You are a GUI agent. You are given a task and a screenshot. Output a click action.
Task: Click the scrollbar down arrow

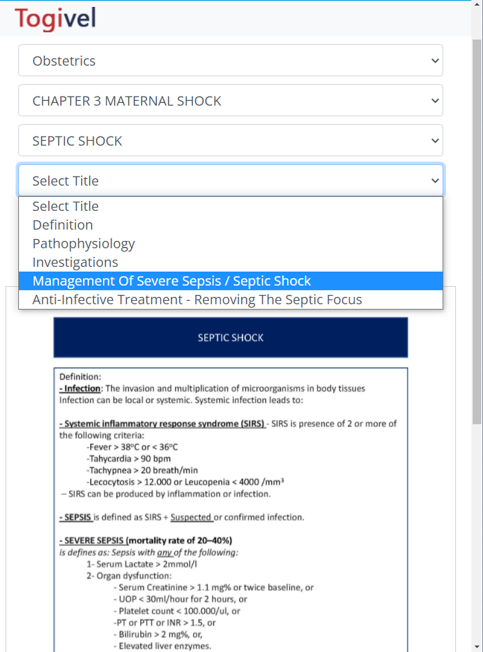click(x=477, y=647)
